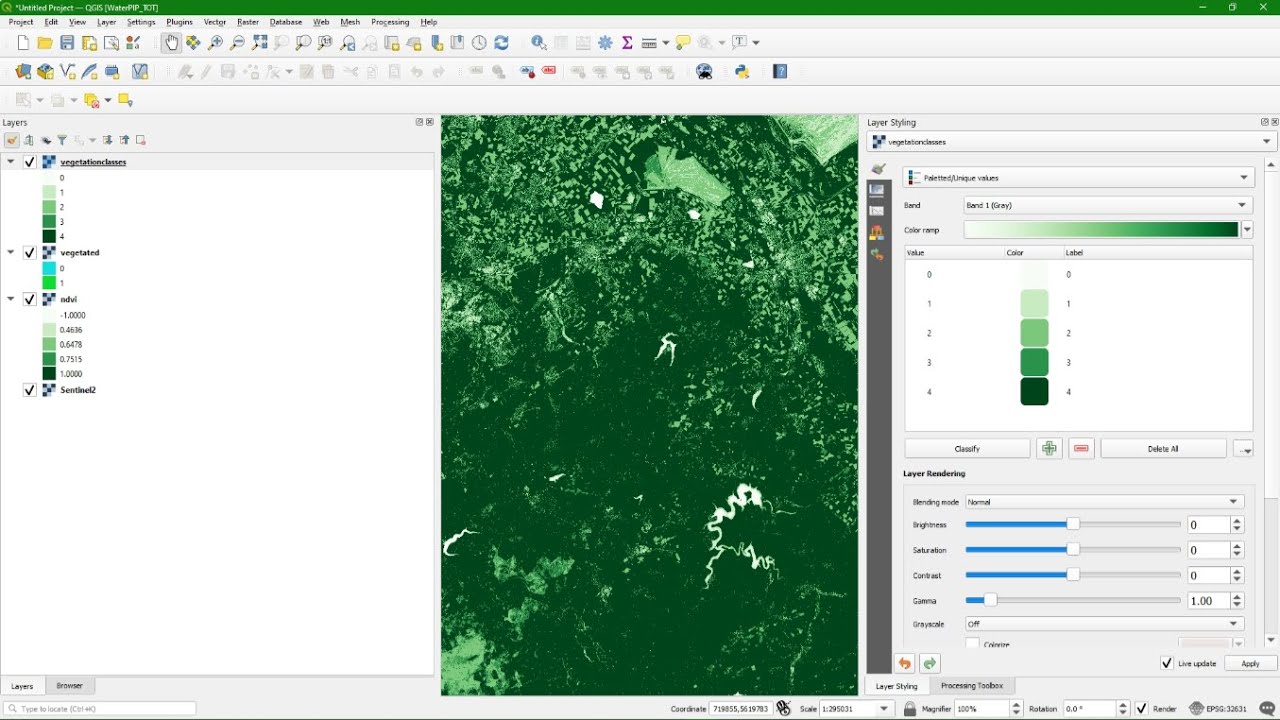Image resolution: width=1280 pixels, height=720 pixels.
Task: Click the Apply button
Action: (1250, 663)
